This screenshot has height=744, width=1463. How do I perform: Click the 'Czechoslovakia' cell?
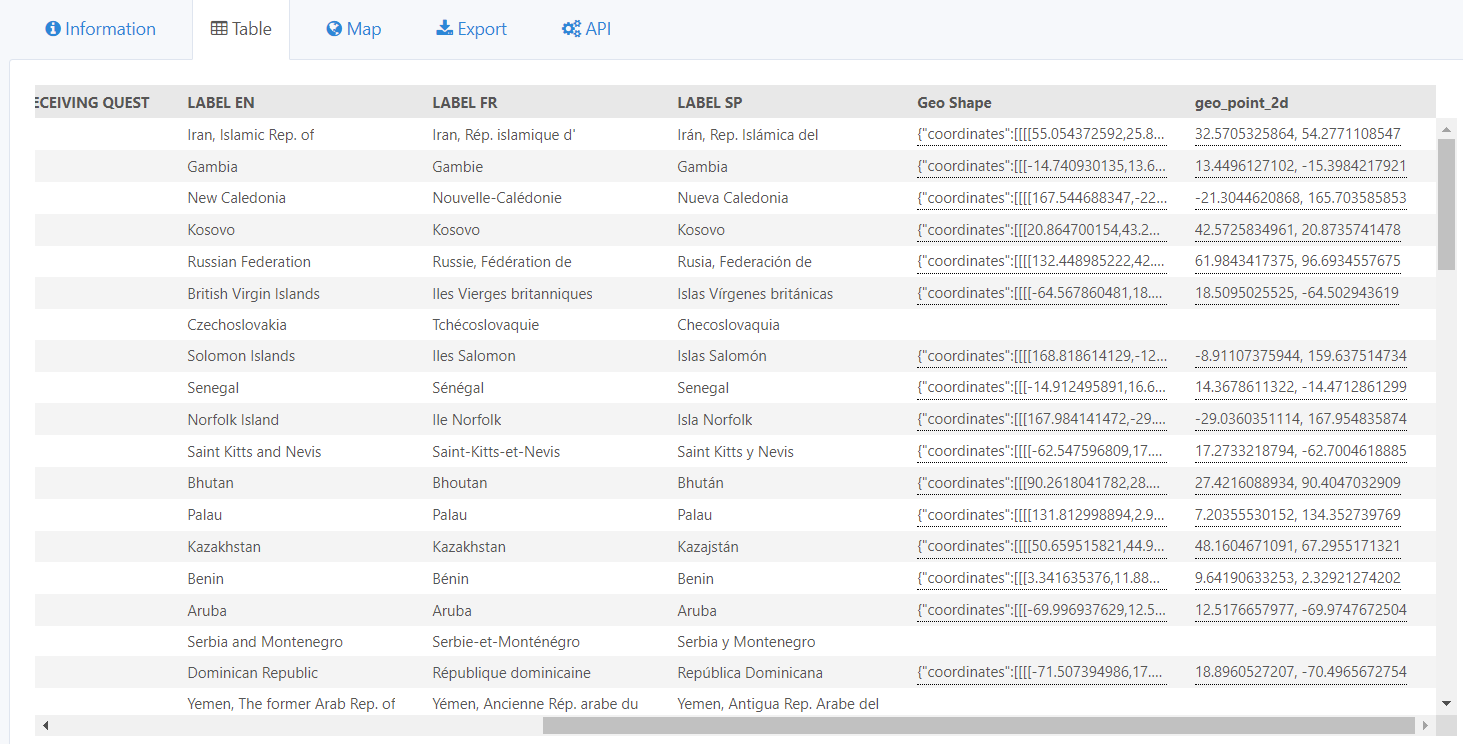(x=237, y=325)
